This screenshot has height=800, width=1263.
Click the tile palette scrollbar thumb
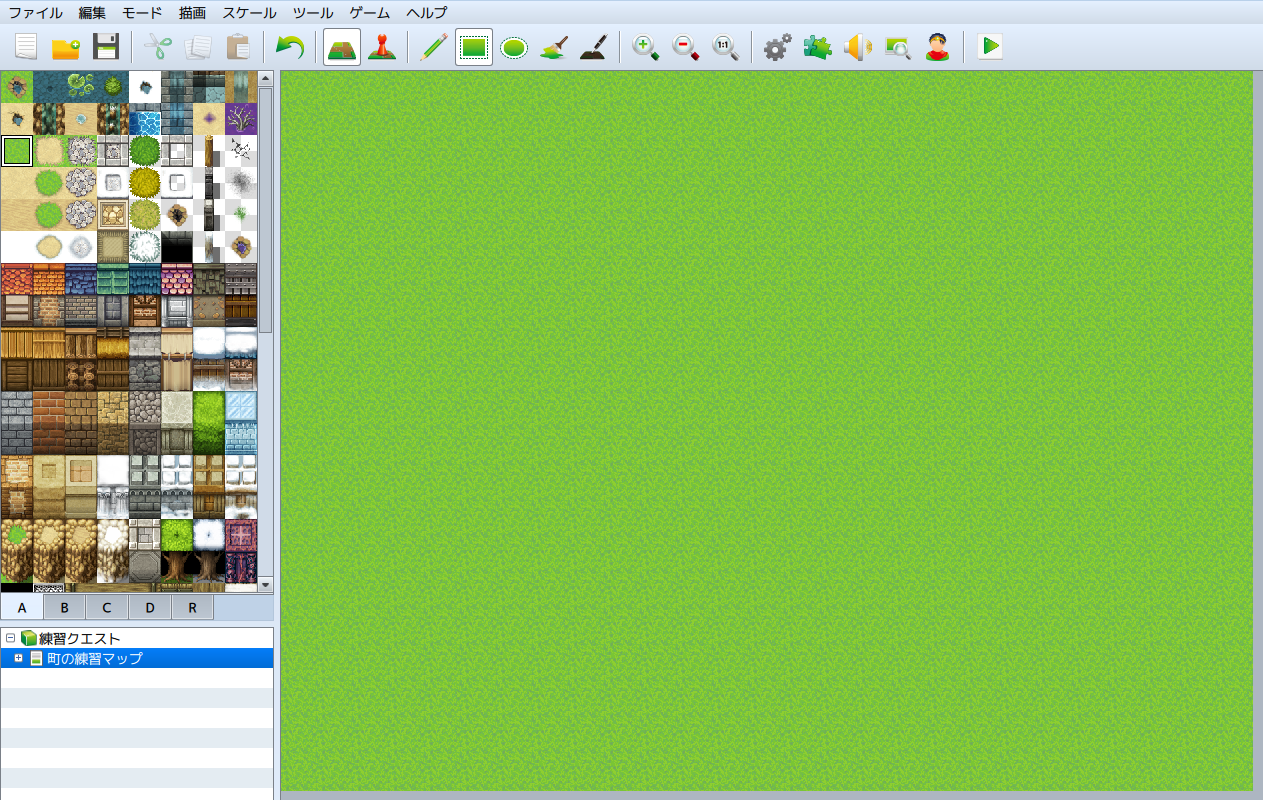tap(266, 210)
